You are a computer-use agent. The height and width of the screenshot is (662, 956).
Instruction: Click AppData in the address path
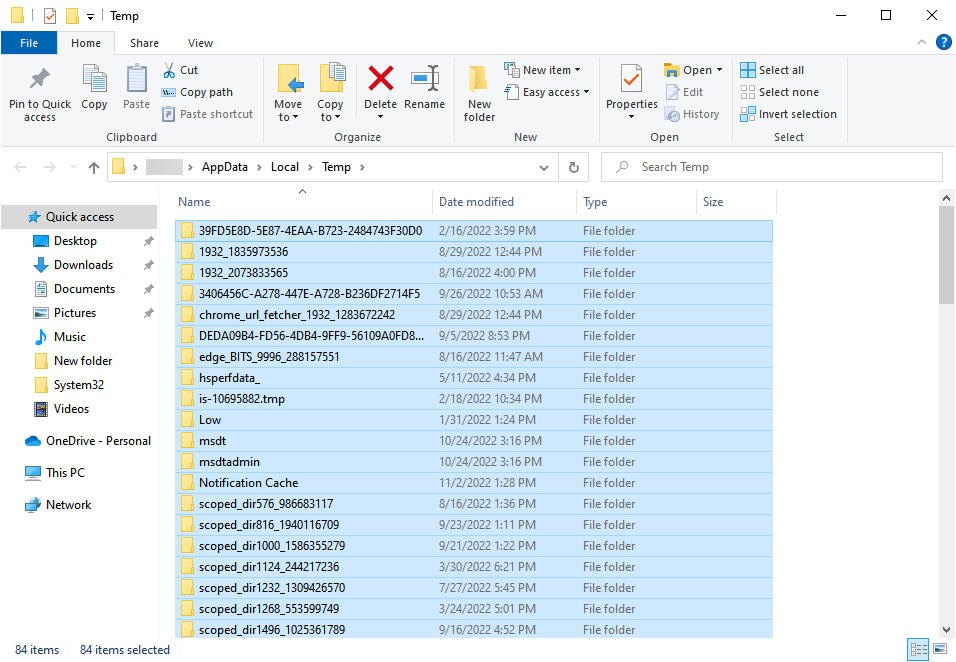pyautogui.click(x=225, y=167)
